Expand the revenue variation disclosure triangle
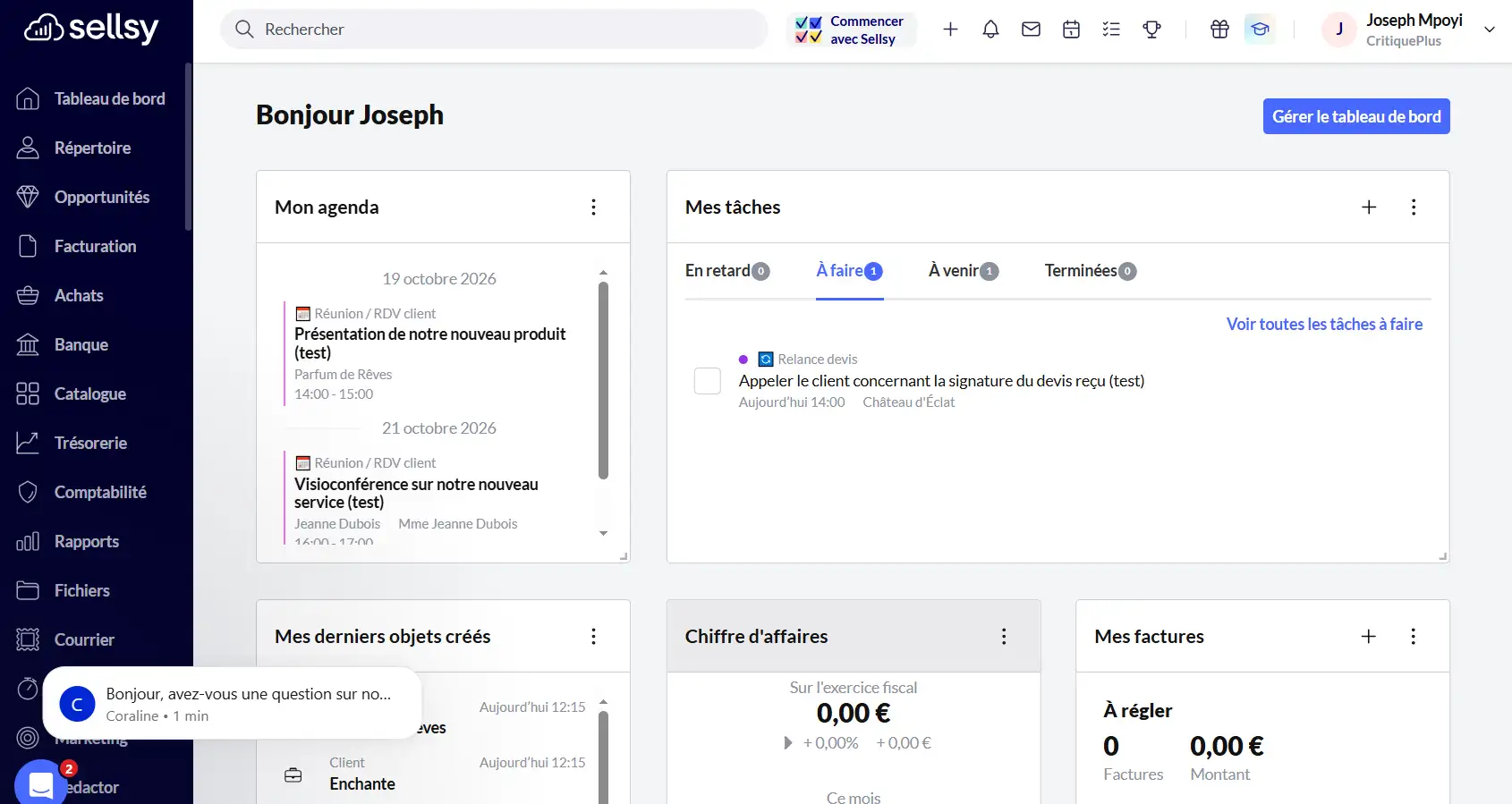Viewport: 1512px width, 804px height. [788, 743]
